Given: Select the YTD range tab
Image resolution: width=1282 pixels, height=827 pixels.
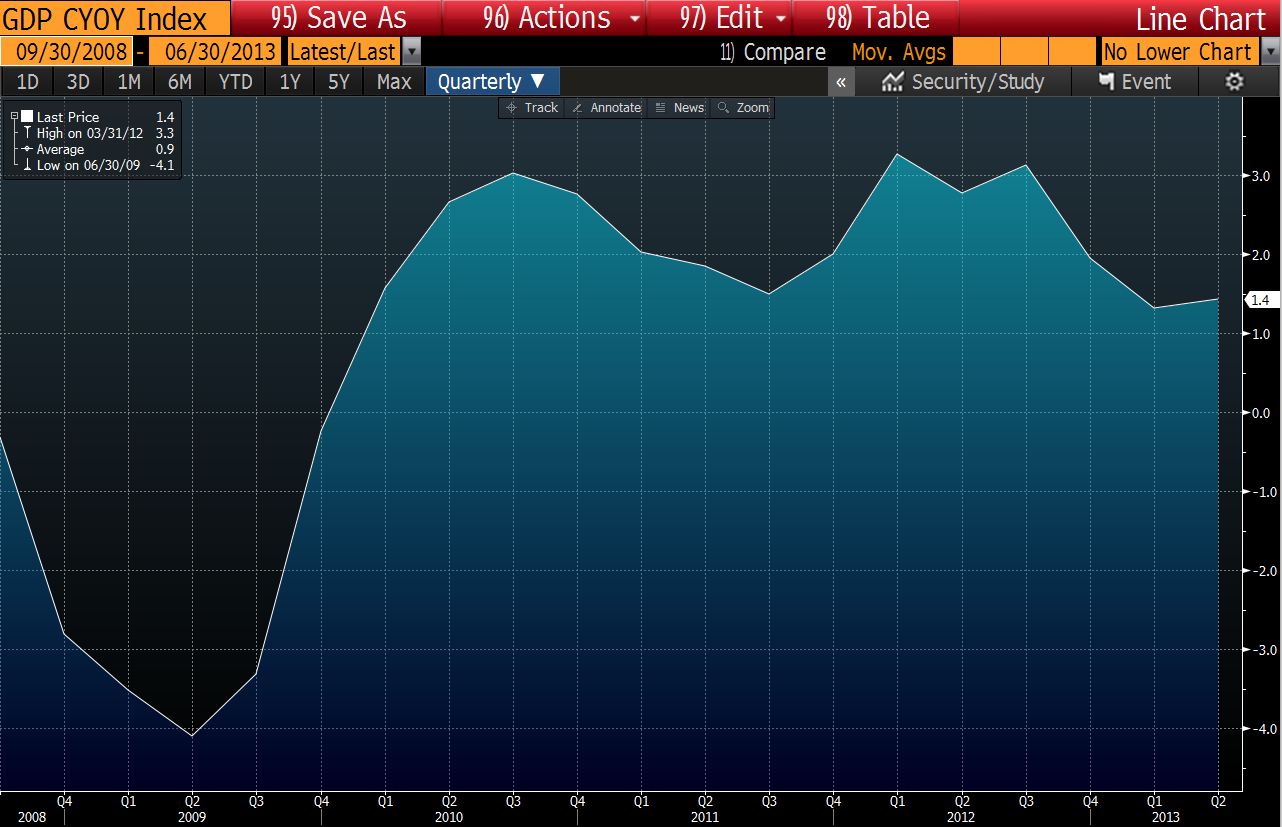Looking at the screenshot, I should (236, 82).
